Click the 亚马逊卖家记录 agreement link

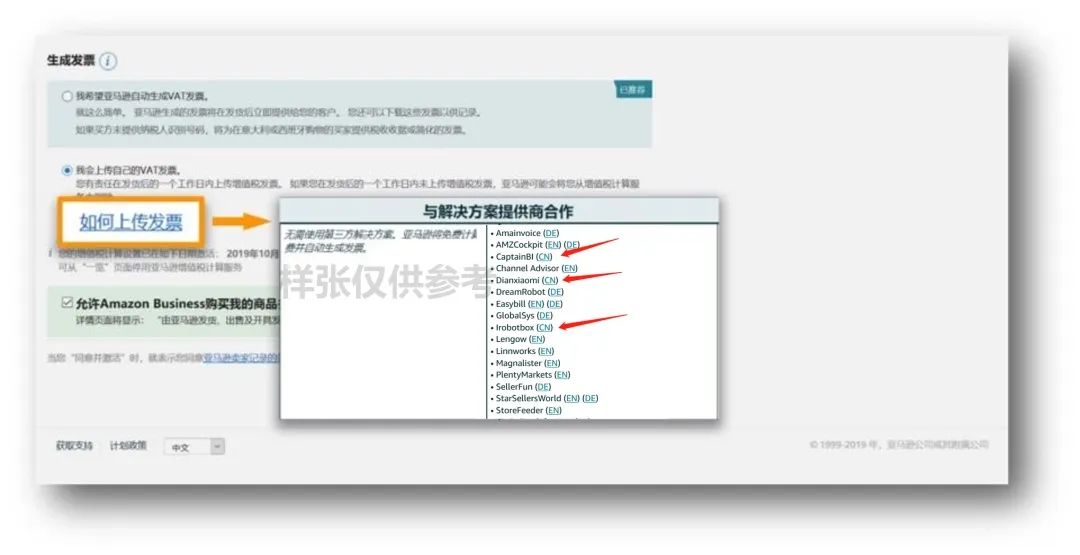241,358
